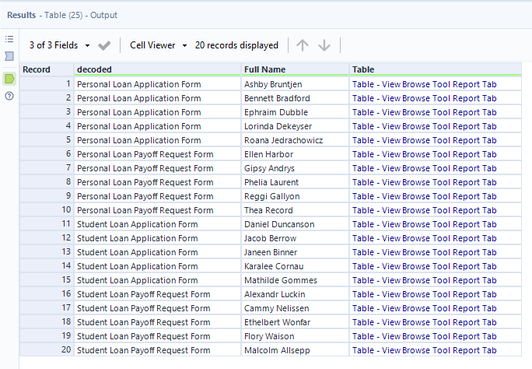Click the Results panel title
Screen dimensions: 532x369
[x=62, y=15]
